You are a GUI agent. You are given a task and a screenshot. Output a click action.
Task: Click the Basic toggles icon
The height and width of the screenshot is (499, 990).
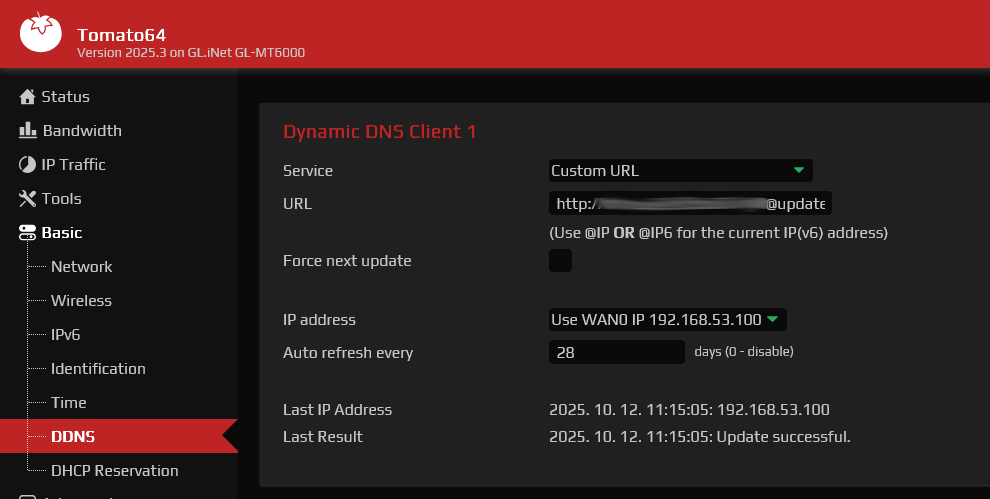pyautogui.click(x=27, y=233)
